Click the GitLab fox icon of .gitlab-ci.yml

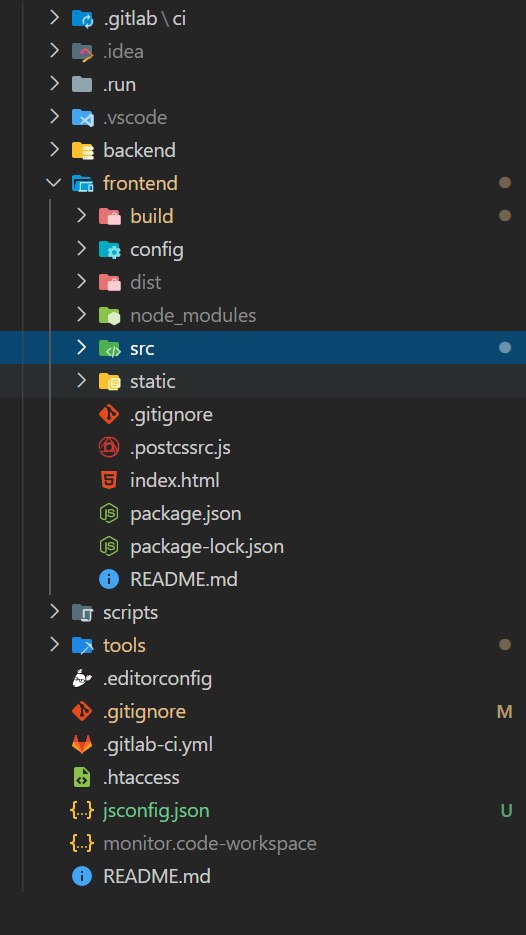pos(82,744)
